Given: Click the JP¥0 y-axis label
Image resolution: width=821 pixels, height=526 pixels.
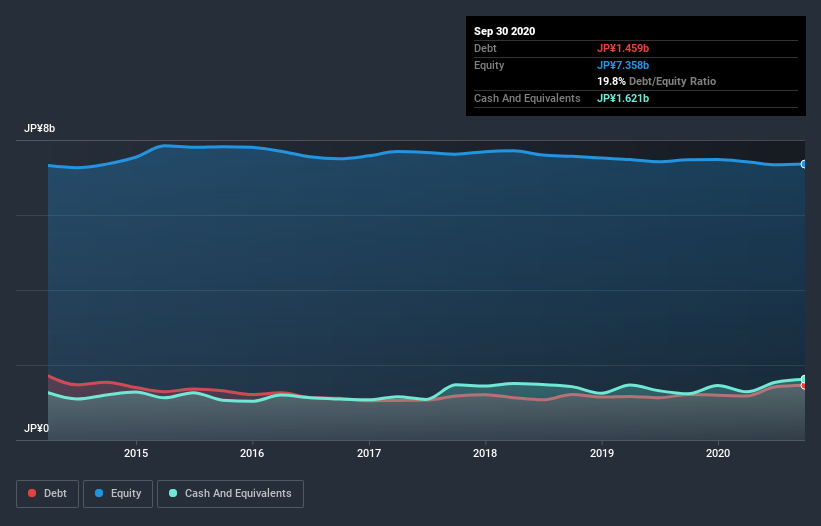Looking at the screenshot, I should (36, 429).
